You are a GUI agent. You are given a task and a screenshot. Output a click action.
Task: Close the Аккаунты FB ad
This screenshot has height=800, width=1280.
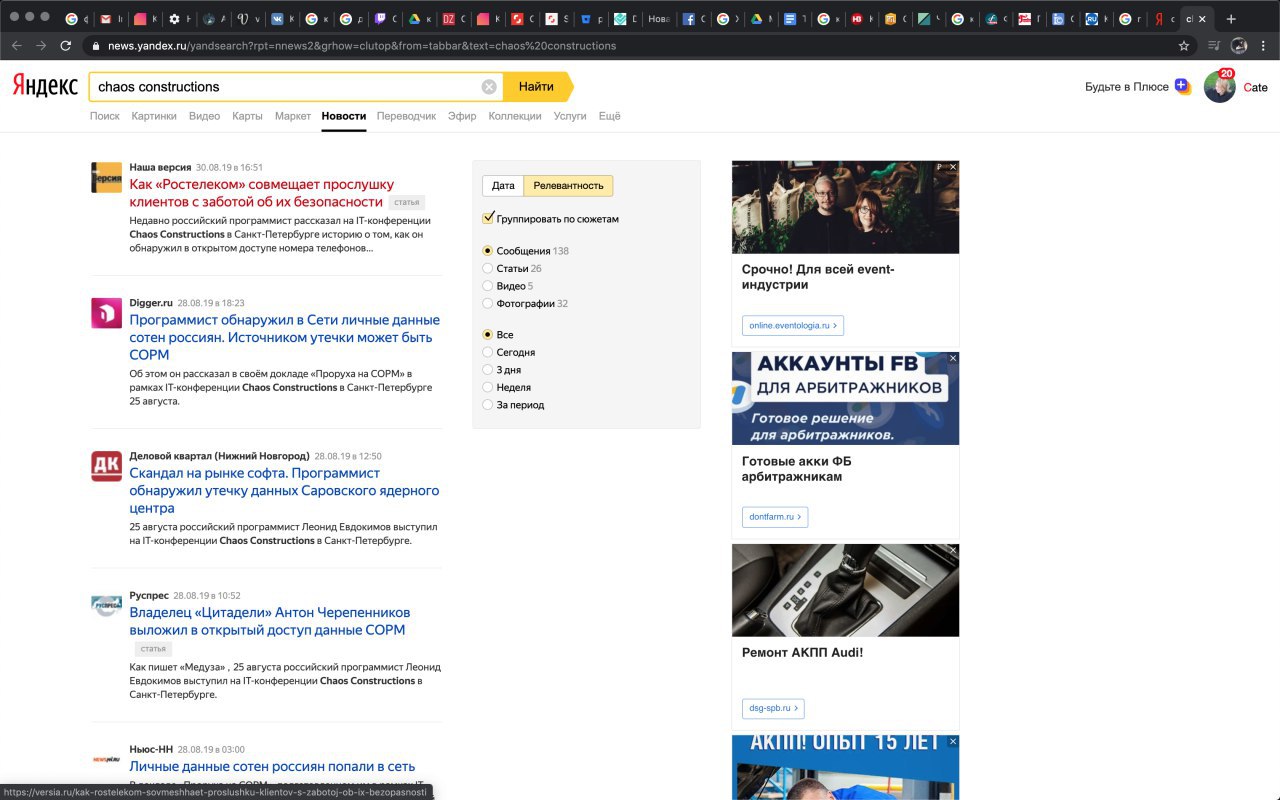pyautogui.click(x=953, y=358)
